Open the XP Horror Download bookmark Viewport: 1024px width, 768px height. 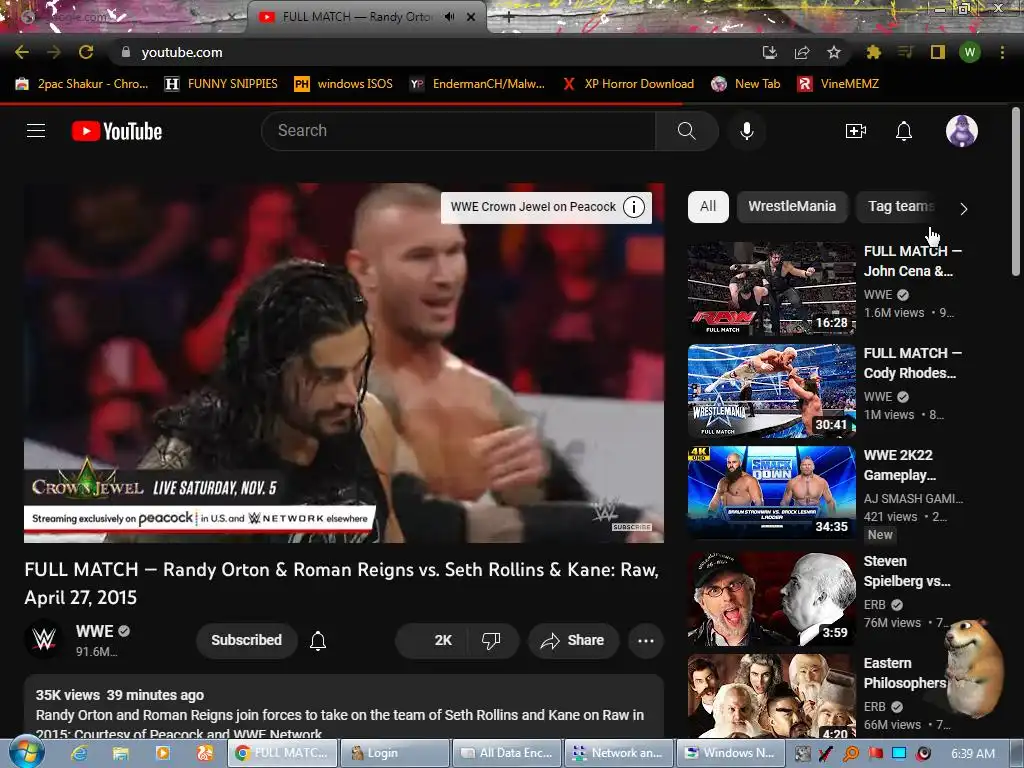pyautogui.click(x=628, y=84)
